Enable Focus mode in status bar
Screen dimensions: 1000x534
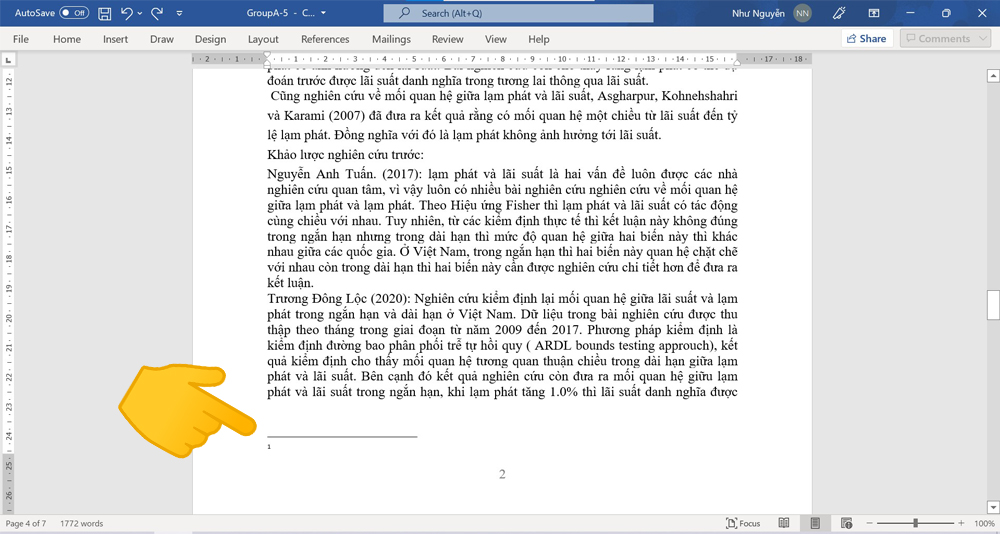tap(743, 523)
